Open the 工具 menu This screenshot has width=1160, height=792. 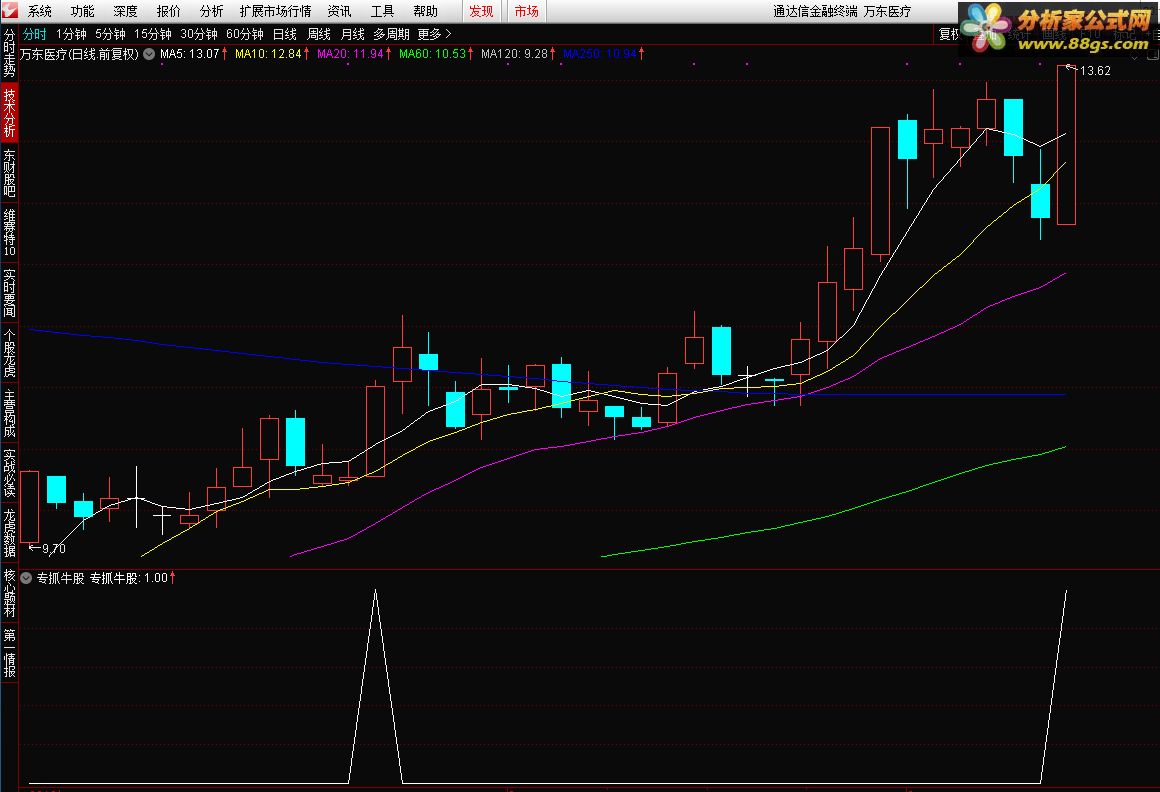coord(382,11)
